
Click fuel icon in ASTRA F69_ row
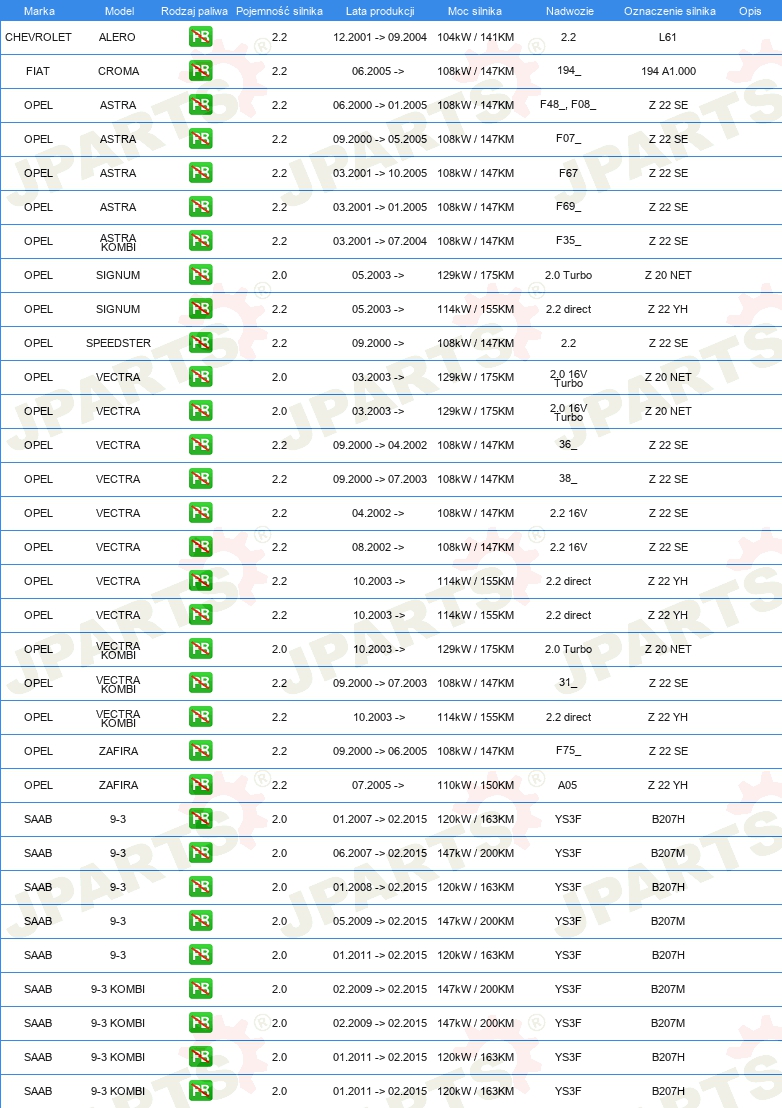pos(201,206)
